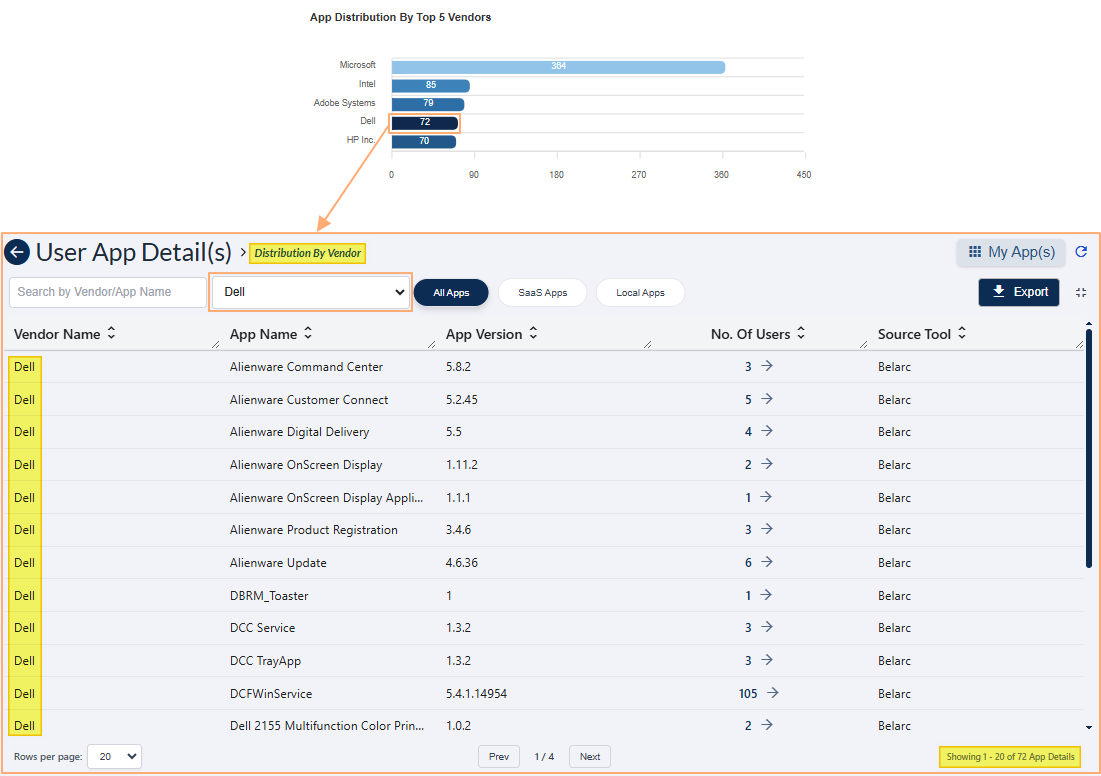1101x776 pixels.
Task: Expand the Source Tool sort chevron
Action: tap(961, 334)
